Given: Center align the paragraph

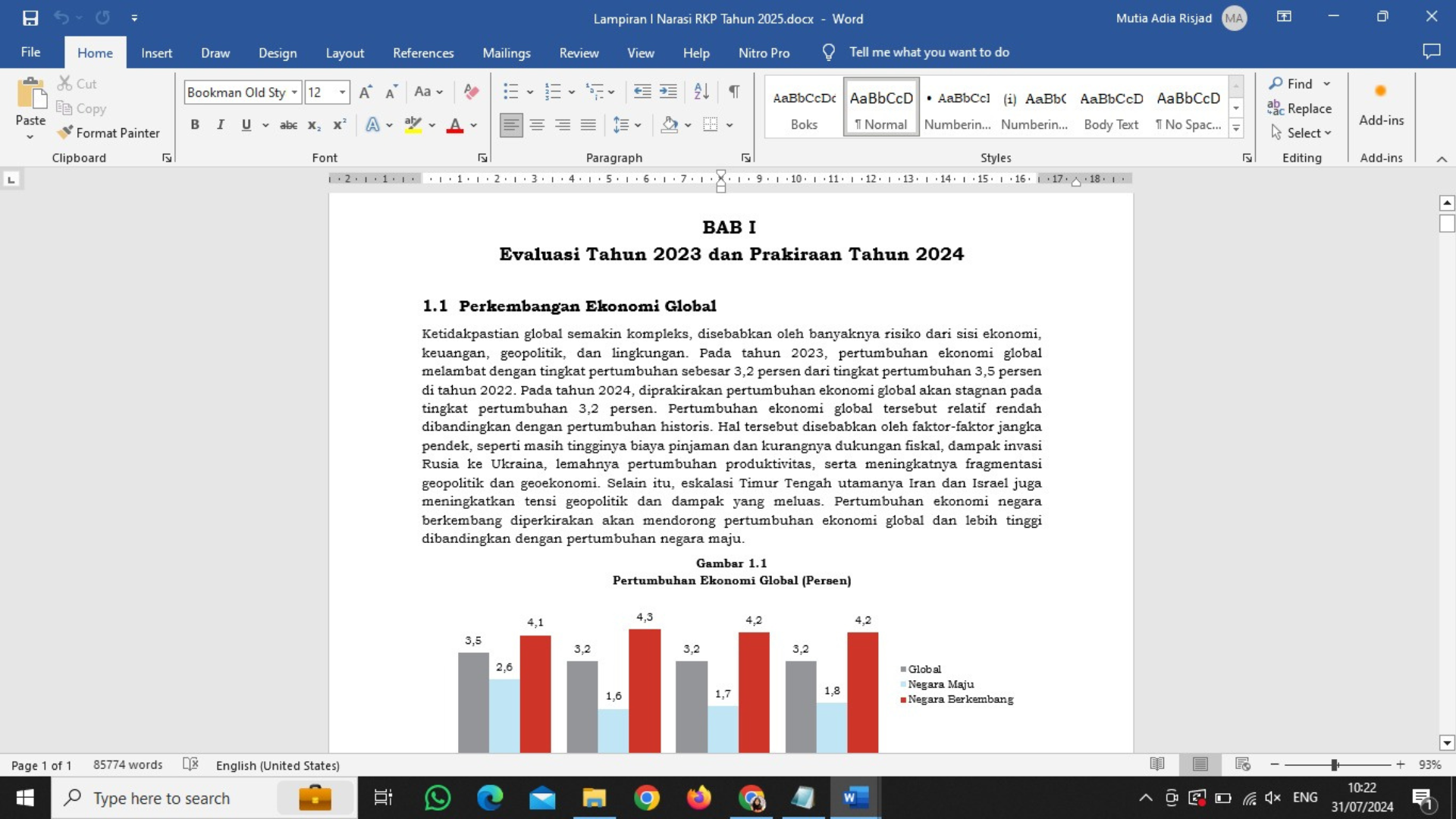Looking at the screenshot, I should (537, 125).
